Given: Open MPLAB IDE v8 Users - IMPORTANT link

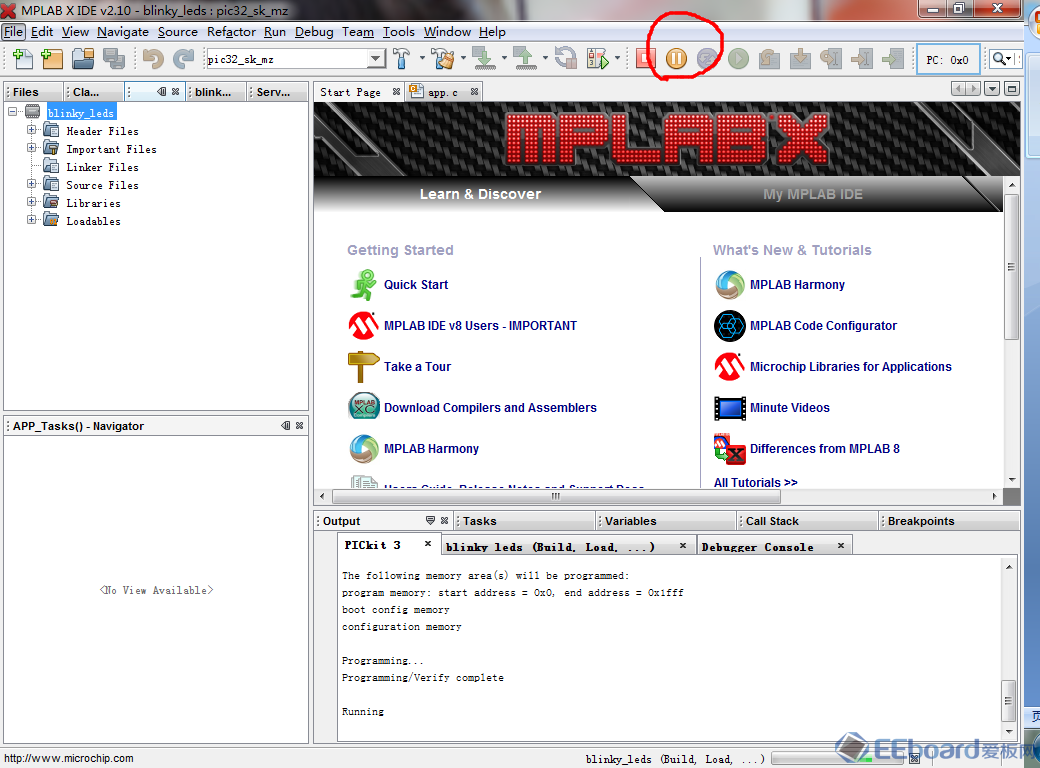Looking at the screenshot, I should click(480, 326).
